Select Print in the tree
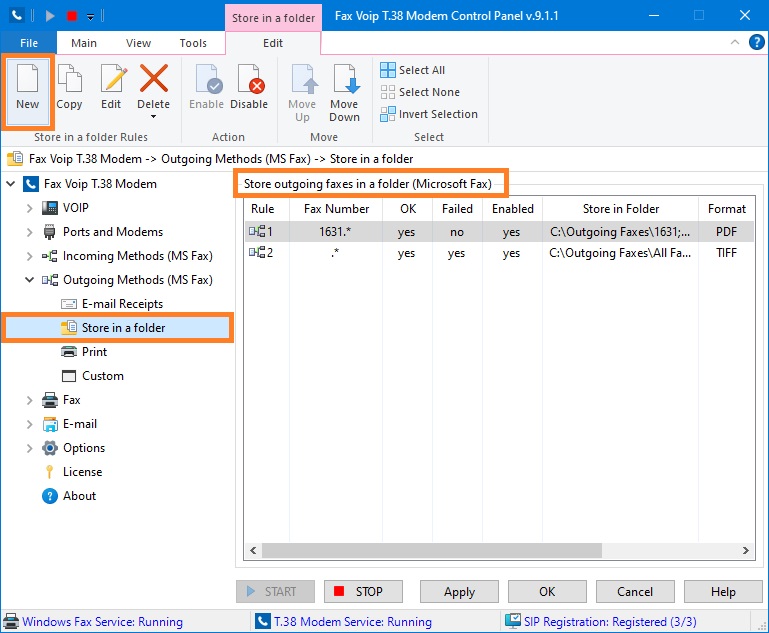Viewport: 769px width, 633px height. [94, 352]
